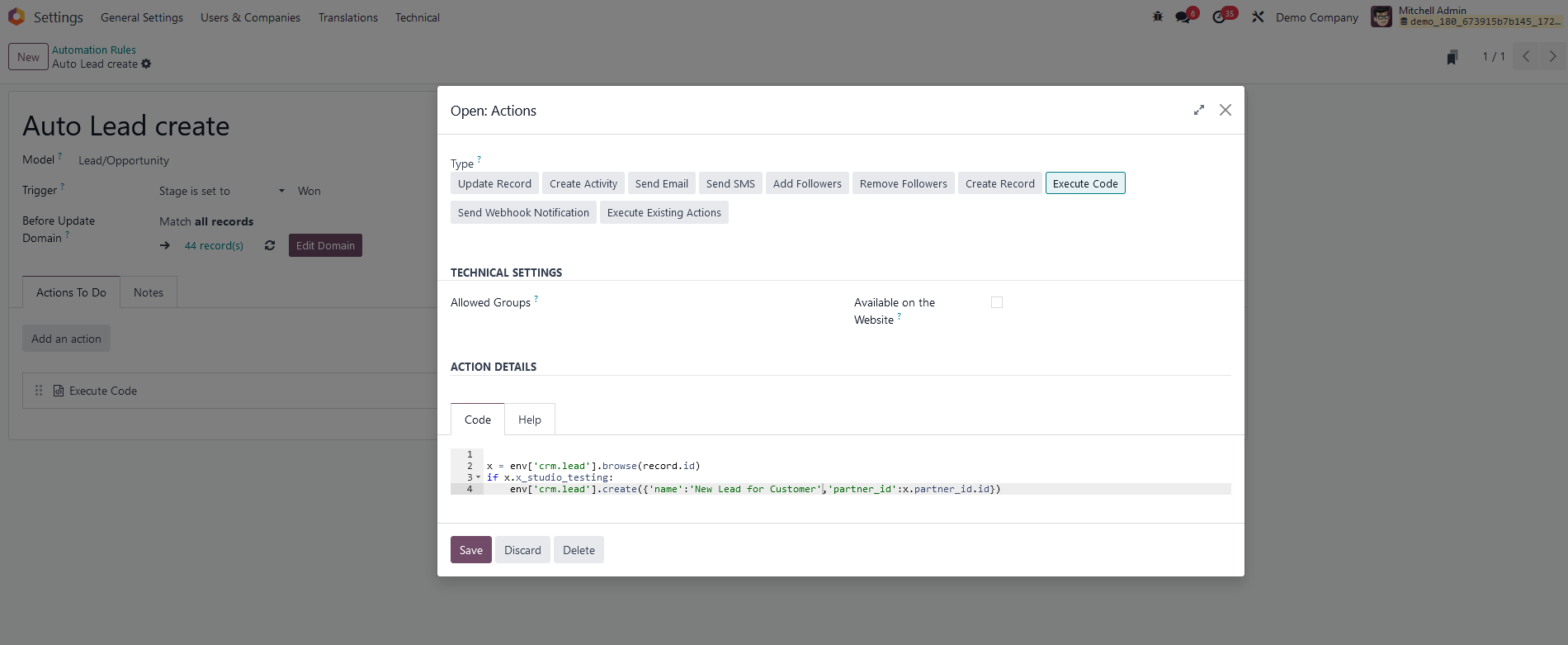Click the Odoo app logo icon
Viewport: 1568px width, 645px height.
pyautogui.click(x=16, y=17)
